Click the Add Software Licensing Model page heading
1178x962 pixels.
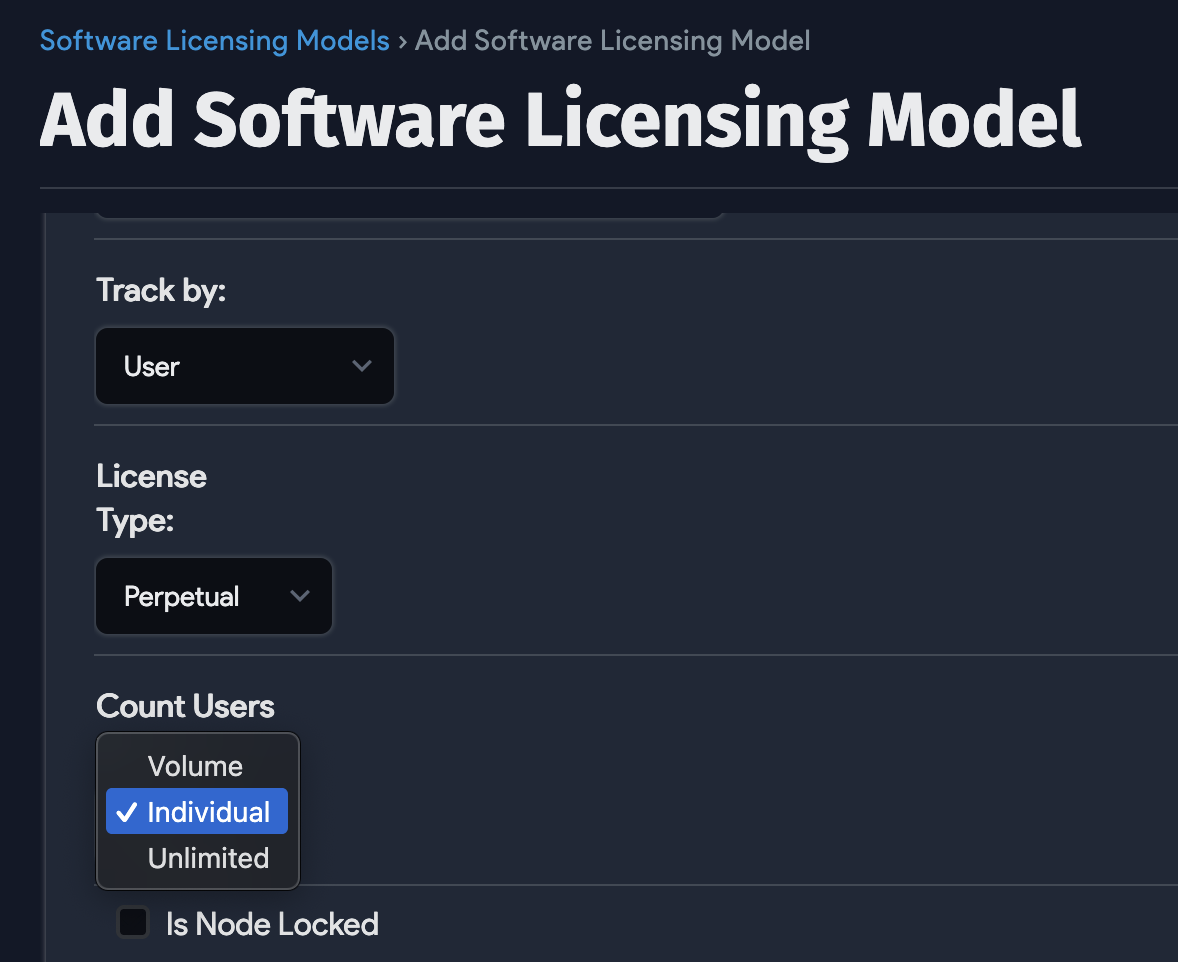pyautogui.click(x=560, y=120)
